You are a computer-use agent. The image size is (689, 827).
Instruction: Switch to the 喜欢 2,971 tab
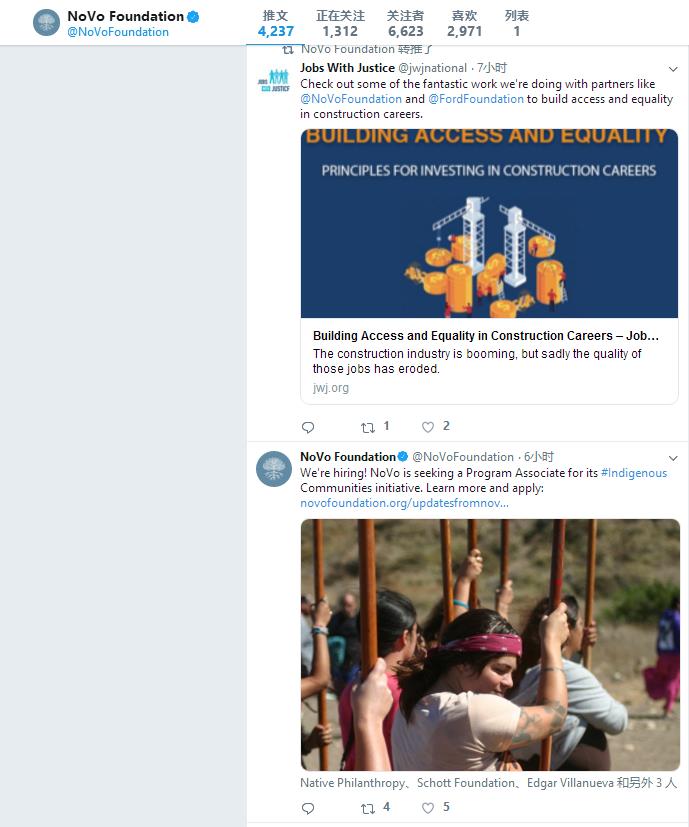click(464, 24)
